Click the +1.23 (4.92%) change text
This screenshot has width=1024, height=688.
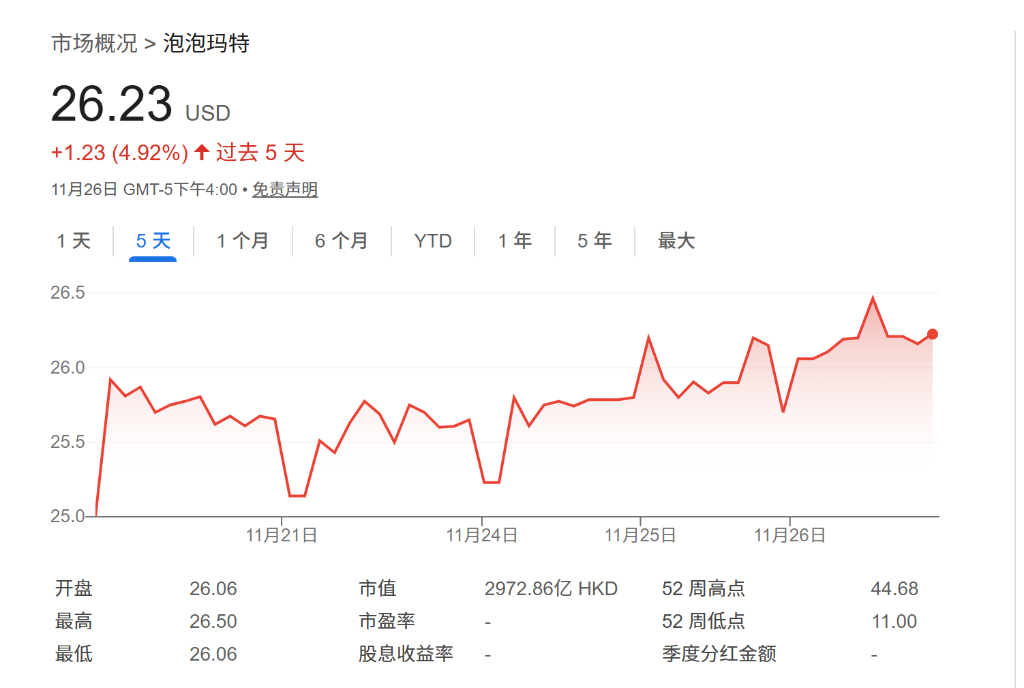tap(118, 152)
